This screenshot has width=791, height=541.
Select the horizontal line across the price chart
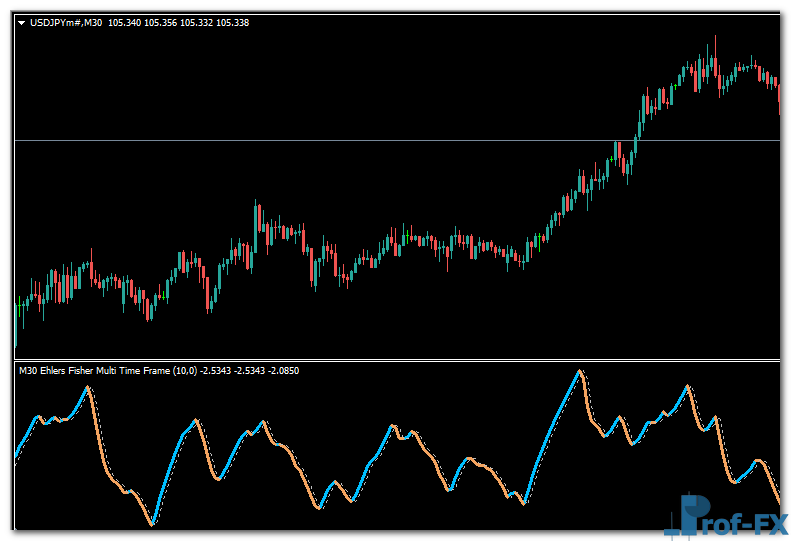pos(300,141)
